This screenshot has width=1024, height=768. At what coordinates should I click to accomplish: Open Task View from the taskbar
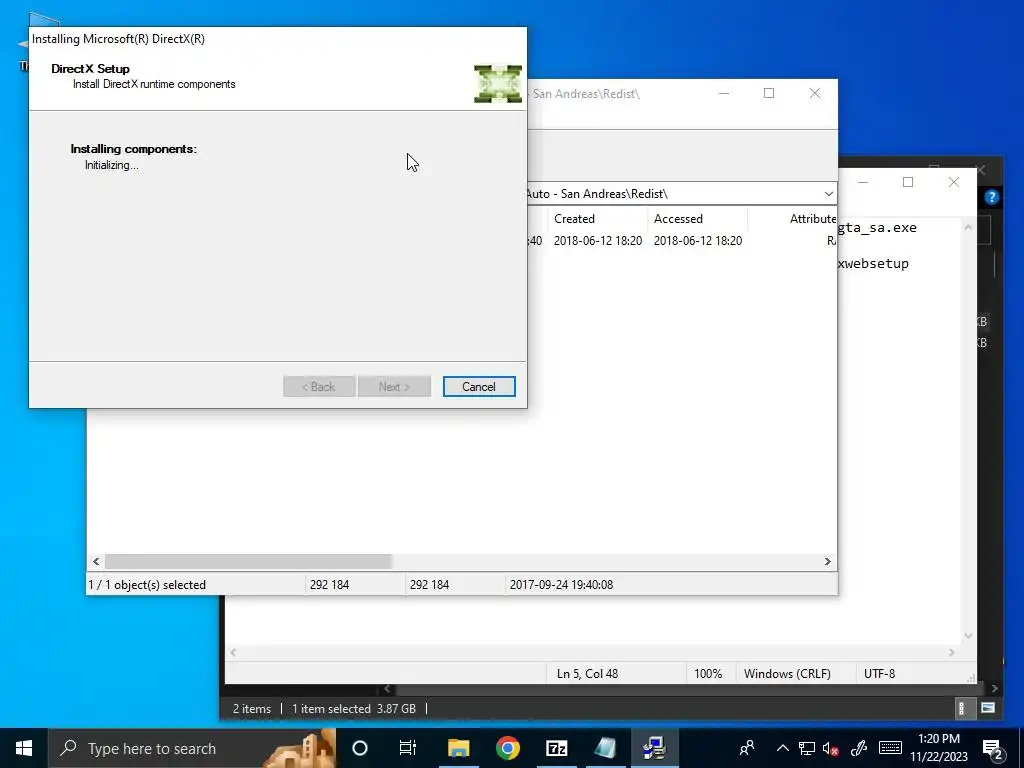click(x=408, y=748)
